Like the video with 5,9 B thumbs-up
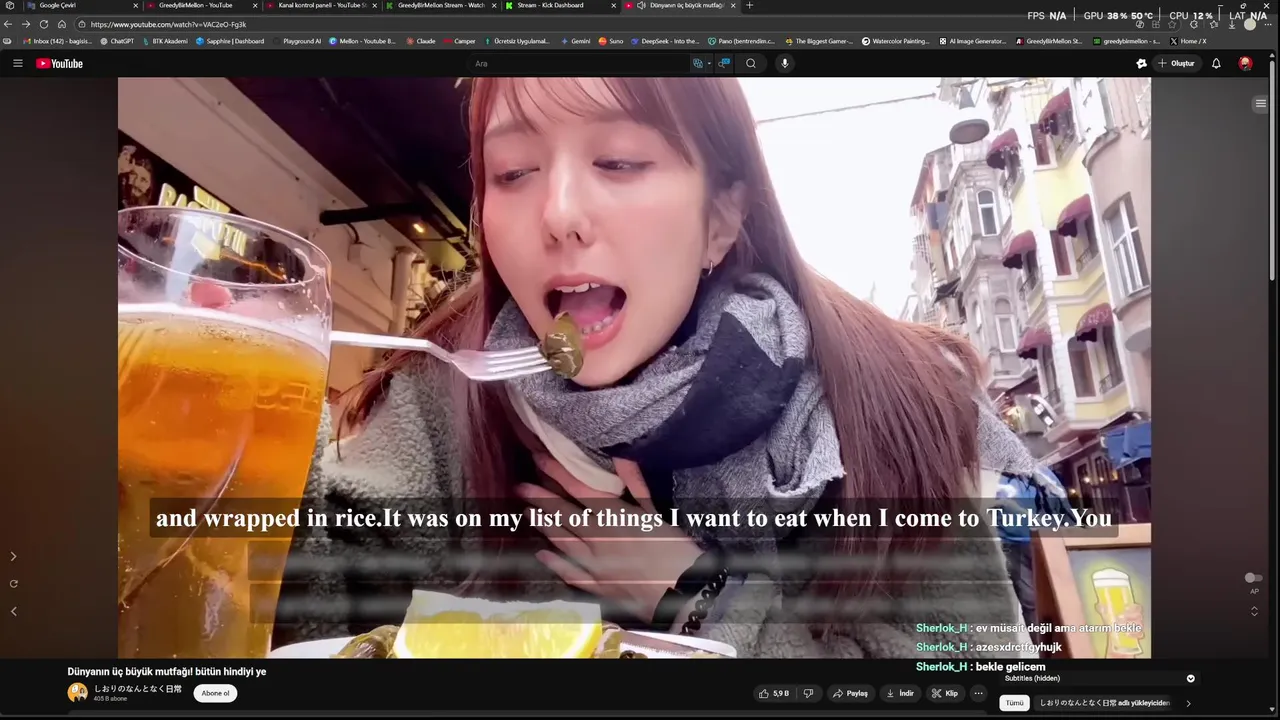 click(x=774, y=693)
